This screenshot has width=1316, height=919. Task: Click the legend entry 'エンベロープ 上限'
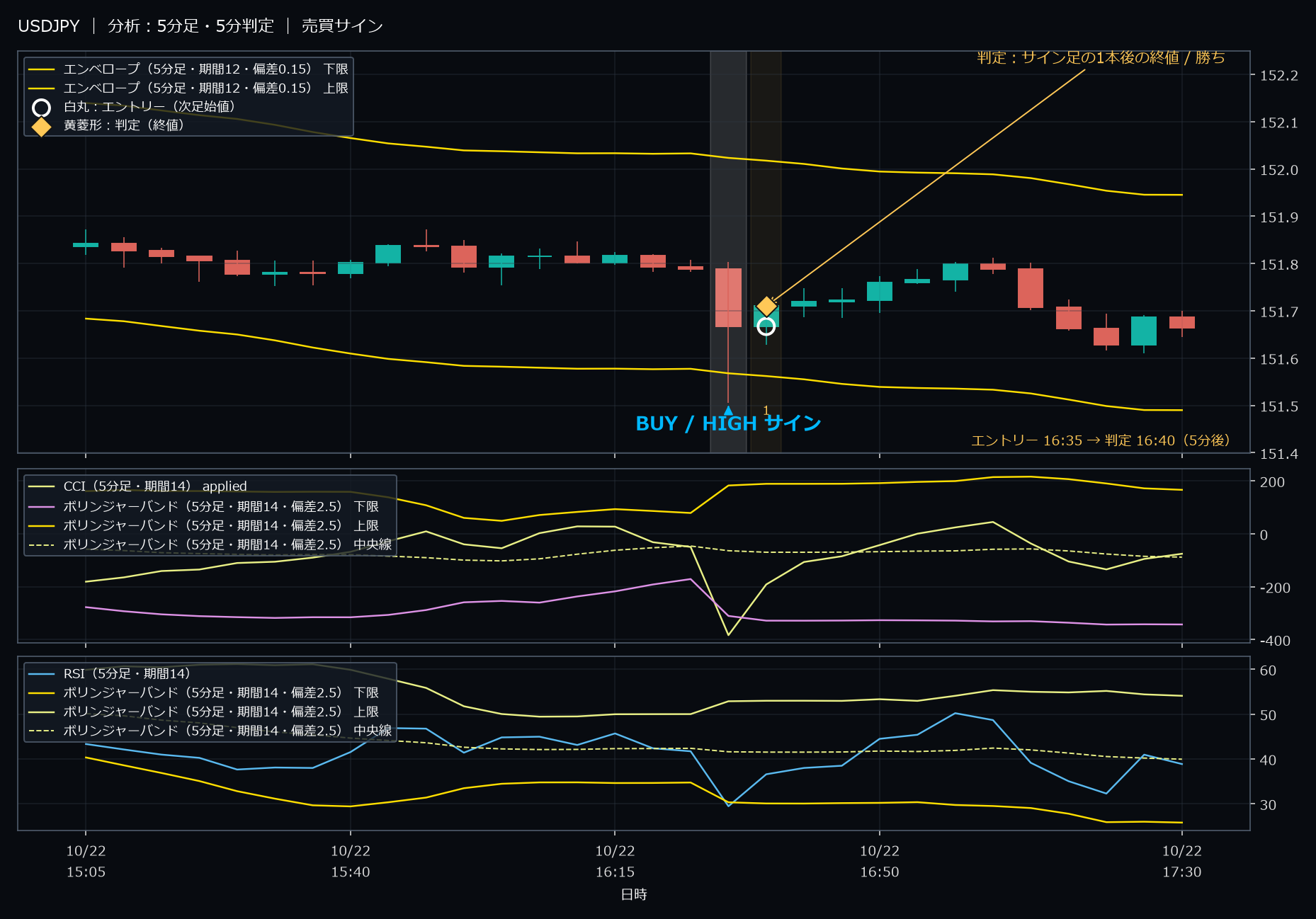(188, 89)
